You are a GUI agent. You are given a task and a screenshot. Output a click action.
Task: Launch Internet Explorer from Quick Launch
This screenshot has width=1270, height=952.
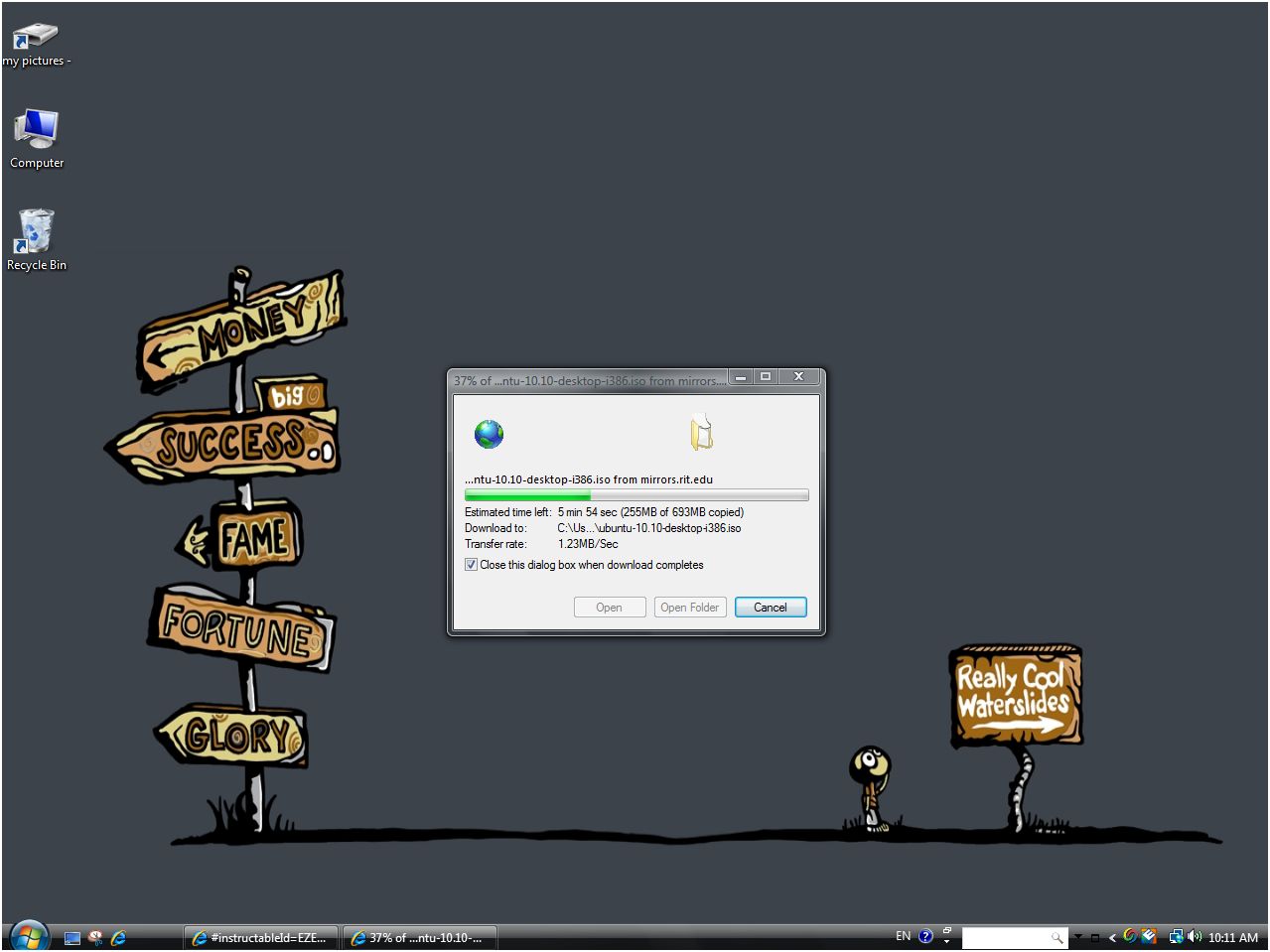click(x=118, y=937)
